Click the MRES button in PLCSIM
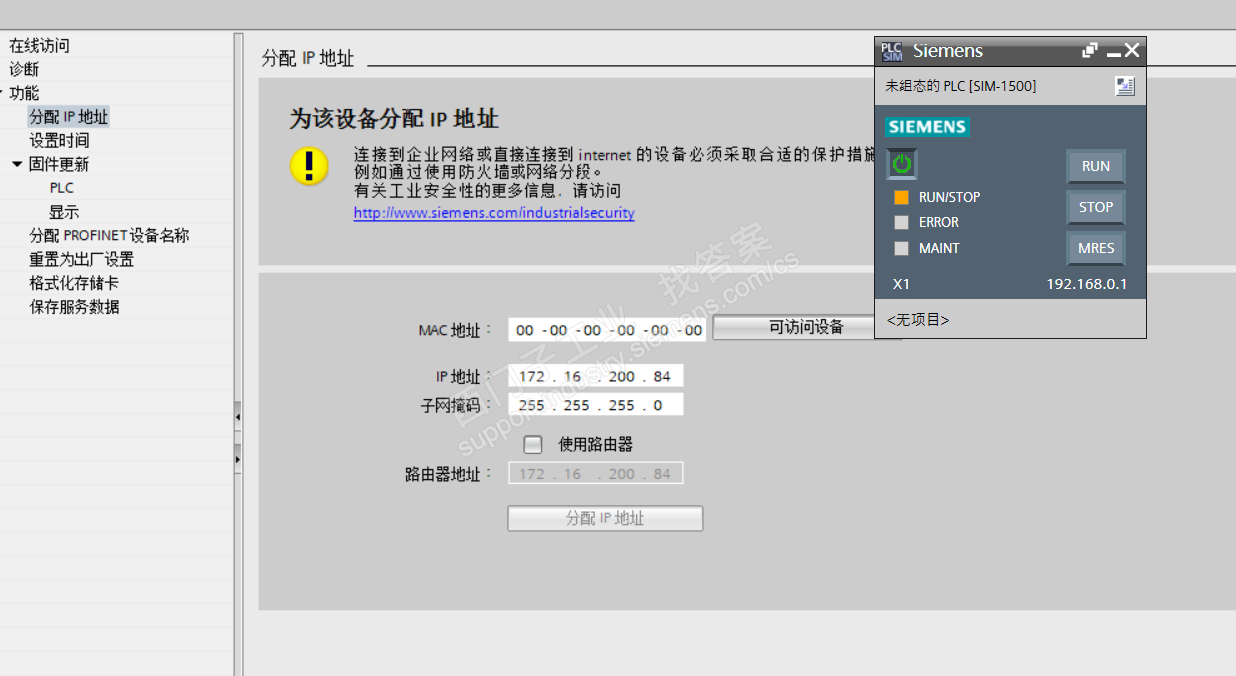Viewport: 1236px width, 676px height. tap(1096, 248)
